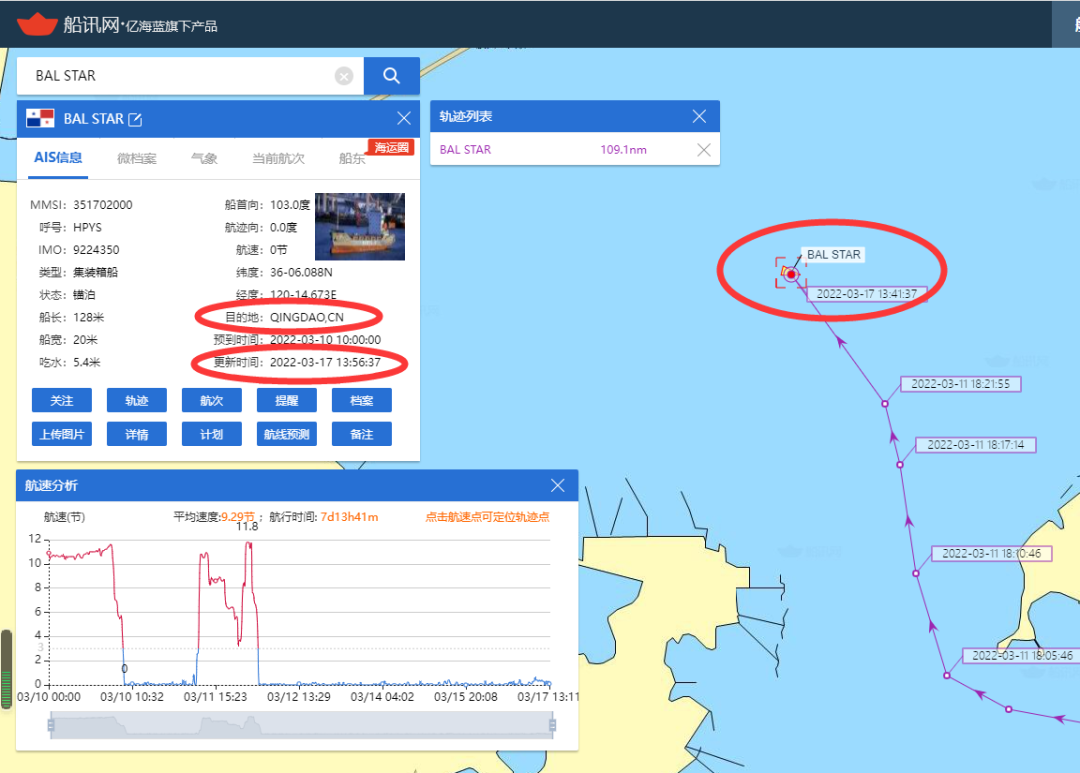Click the BAL STAR ship marker on map

(790, 273)
